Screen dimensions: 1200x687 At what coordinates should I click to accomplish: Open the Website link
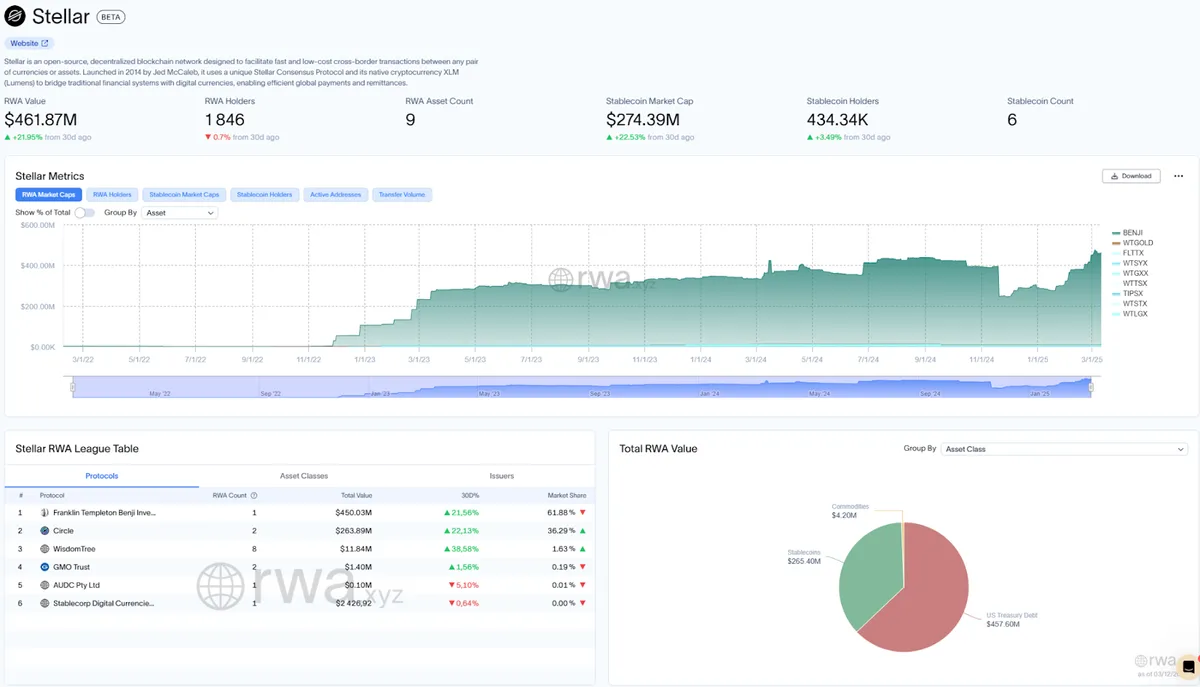pos(29,44)
